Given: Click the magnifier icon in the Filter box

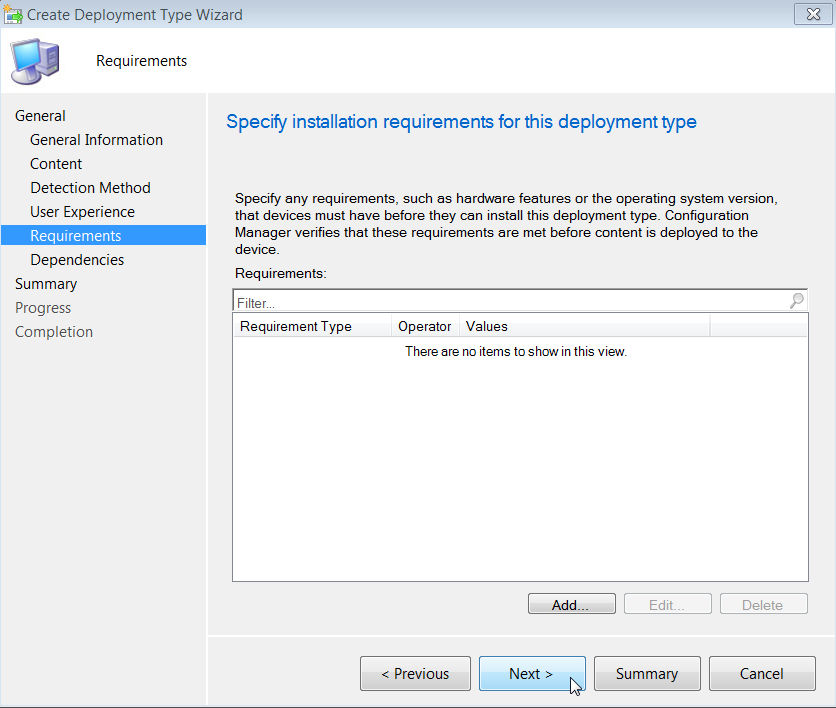Looking at the screenshot, I should (795, 302).
